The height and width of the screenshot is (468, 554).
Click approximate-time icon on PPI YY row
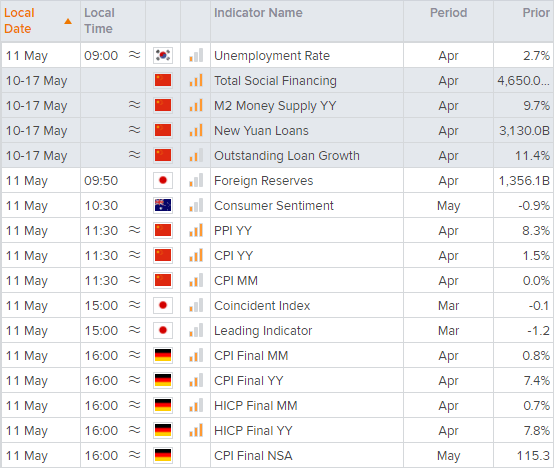tap(134, 230)
